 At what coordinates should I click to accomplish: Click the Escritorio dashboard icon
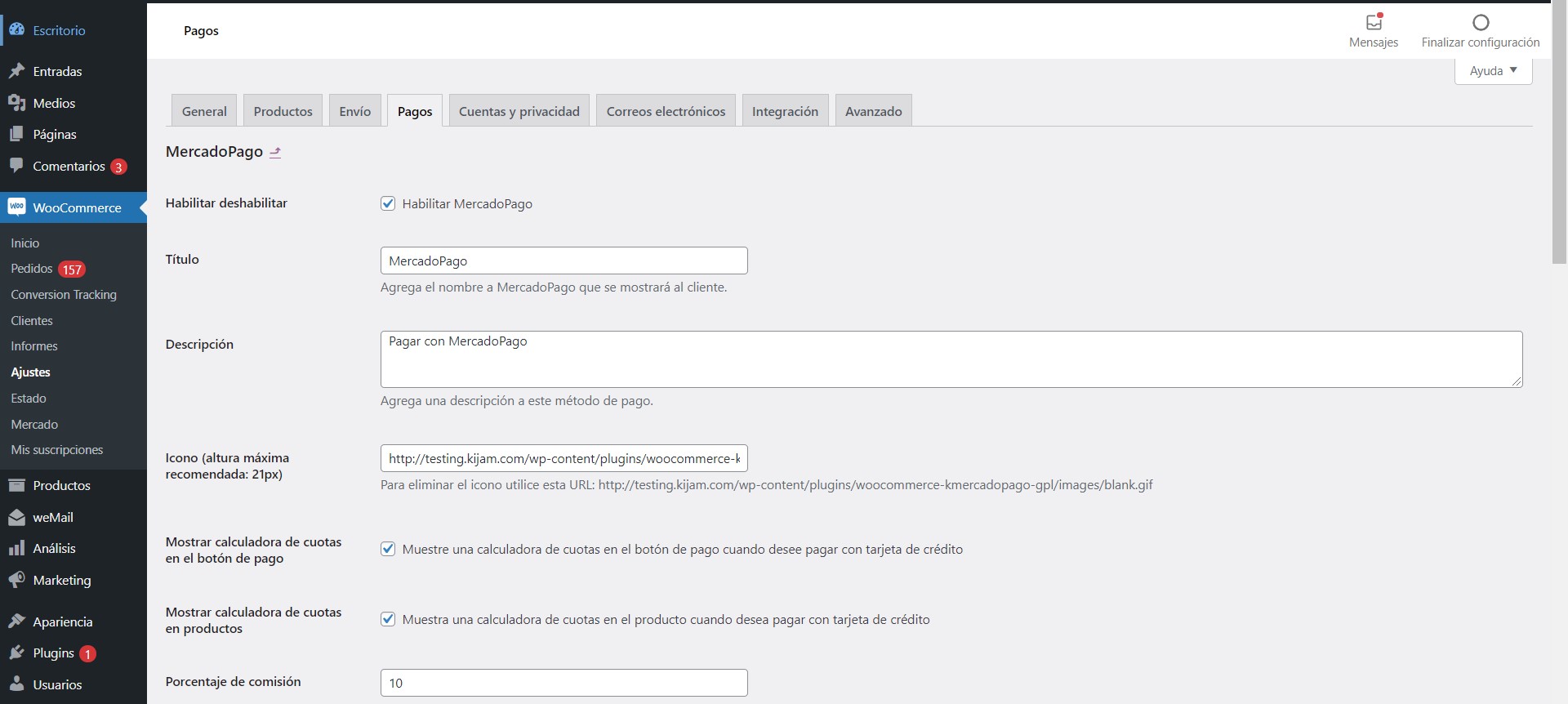coord(16,29)
